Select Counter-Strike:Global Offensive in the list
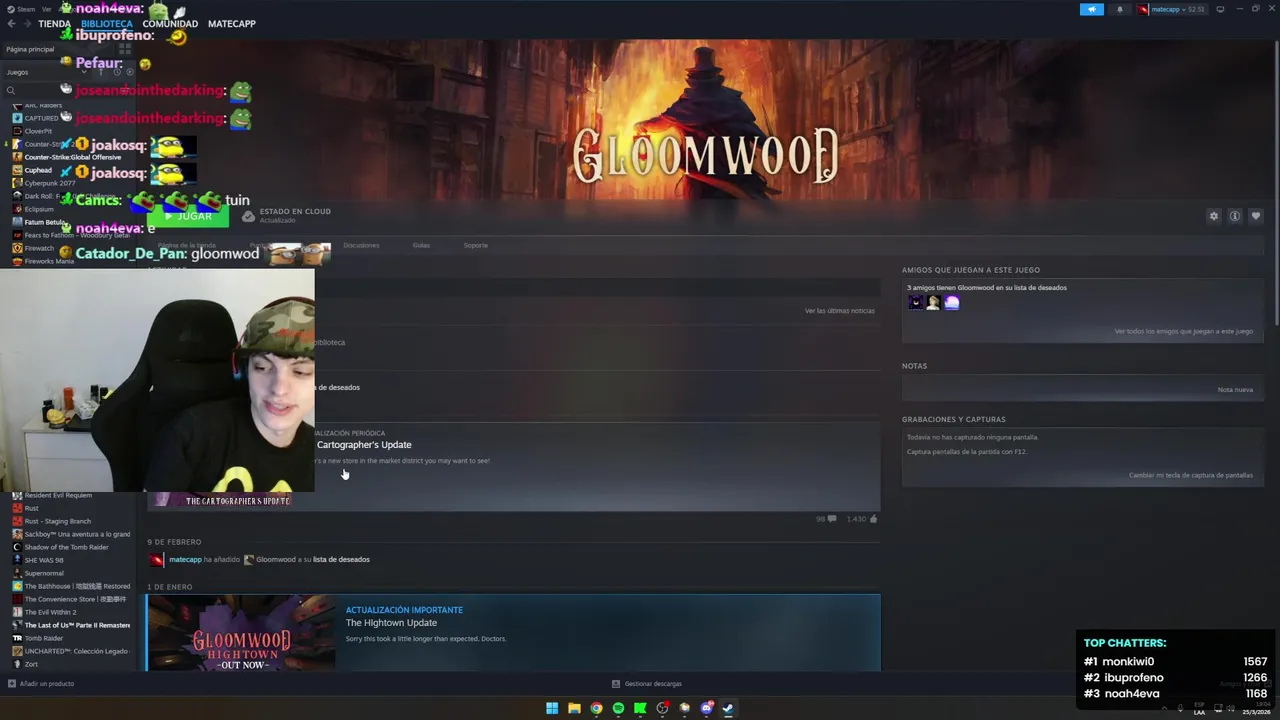This screenshot has width=1280, height=720. (x=72, y=157)
